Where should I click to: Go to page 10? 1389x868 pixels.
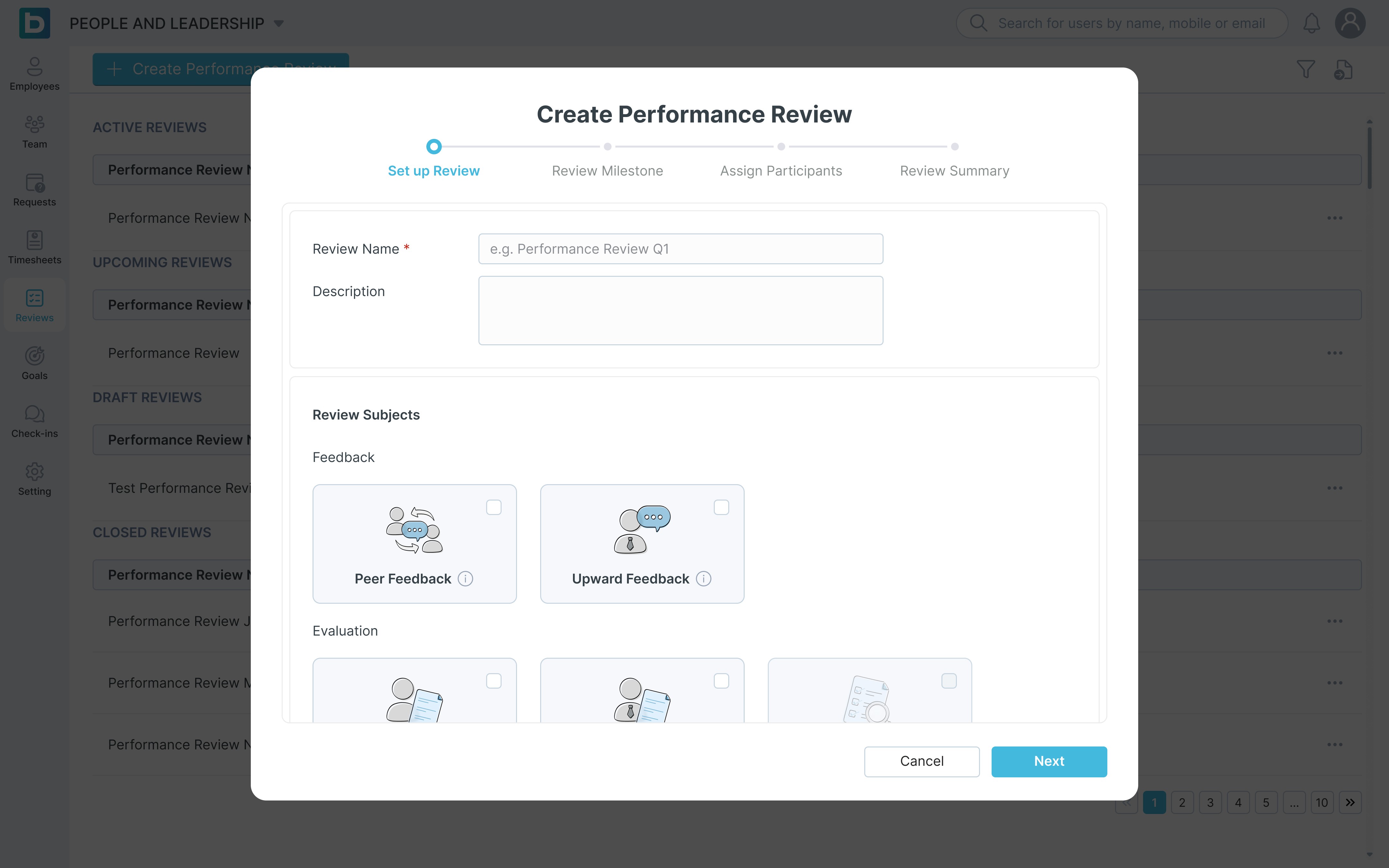(x=1322, y=802)
